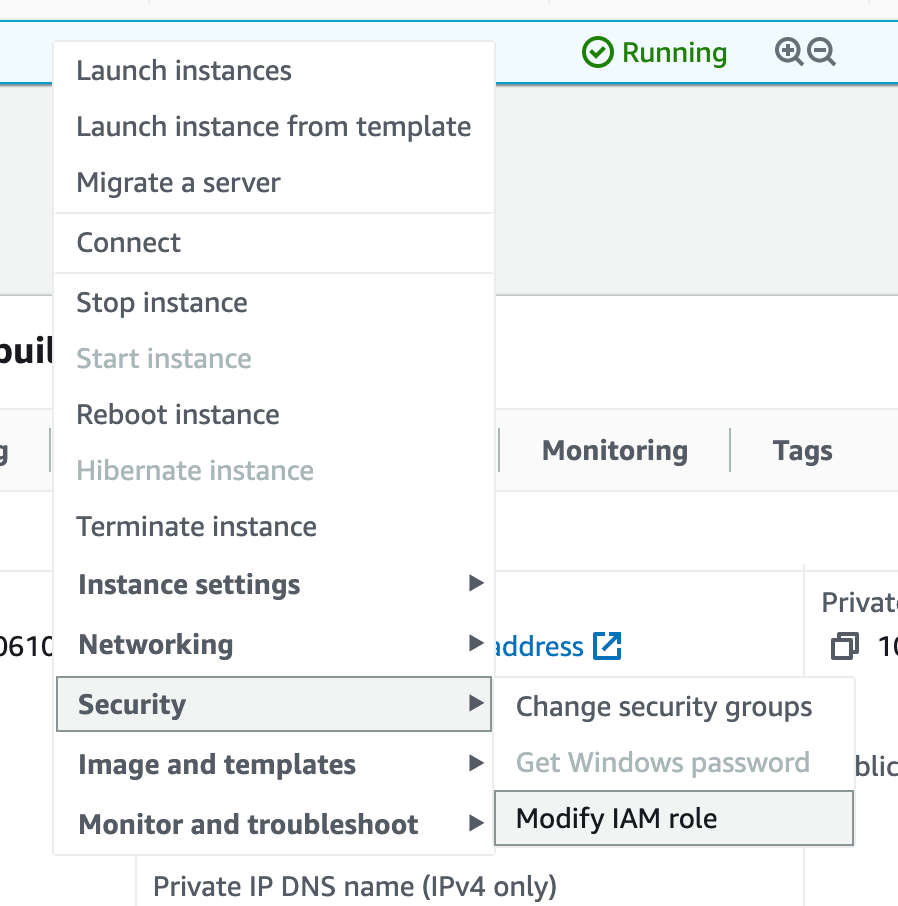Open Monitor and troubleshoot submenu
This screenshot has width=898, height=906.
pos(274,823)
